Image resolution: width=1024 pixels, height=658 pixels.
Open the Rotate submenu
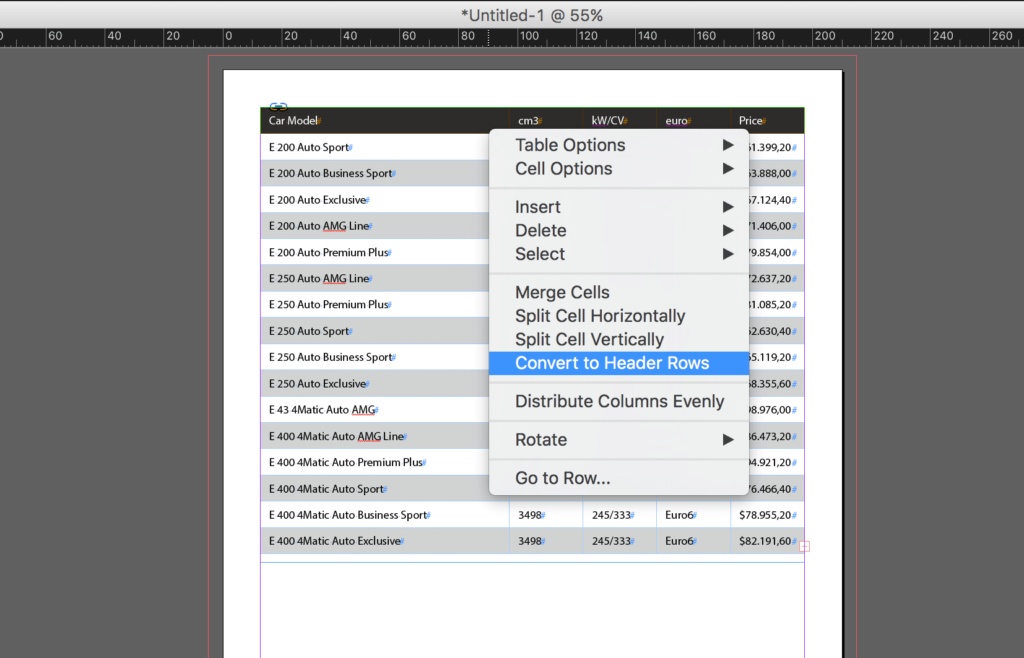tap(618, 440)
